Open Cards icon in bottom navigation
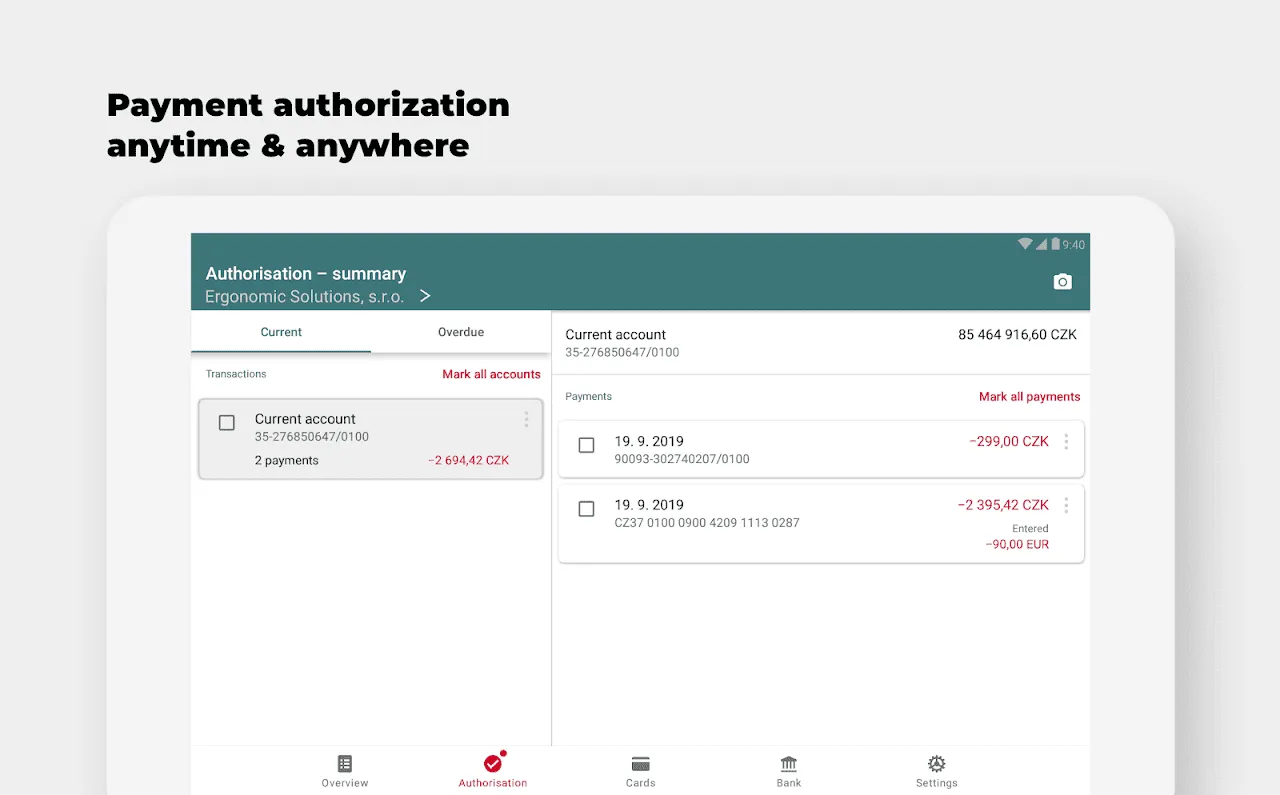This screenshot has width=1280, height=795. pos(641,764)
